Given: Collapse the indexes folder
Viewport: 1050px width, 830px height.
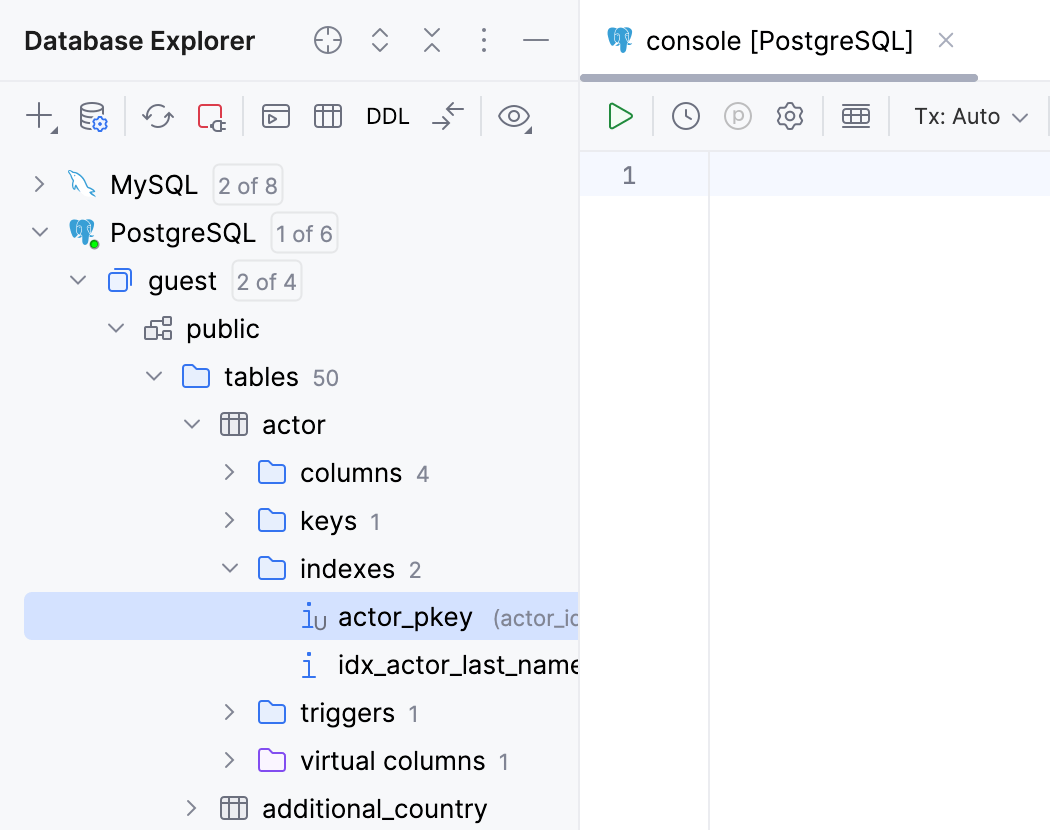Looking at the screenshot, I should 229,568.
